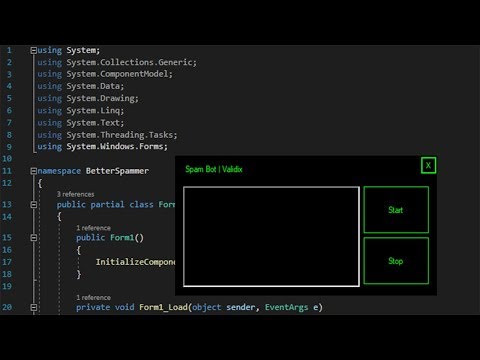
Task: Click the Start button in Spam Bot window
Action: [x=396, y=210]
